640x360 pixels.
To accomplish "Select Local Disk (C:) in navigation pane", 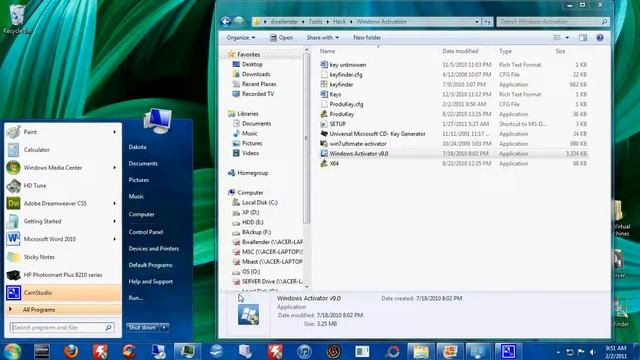I will 260,202.
